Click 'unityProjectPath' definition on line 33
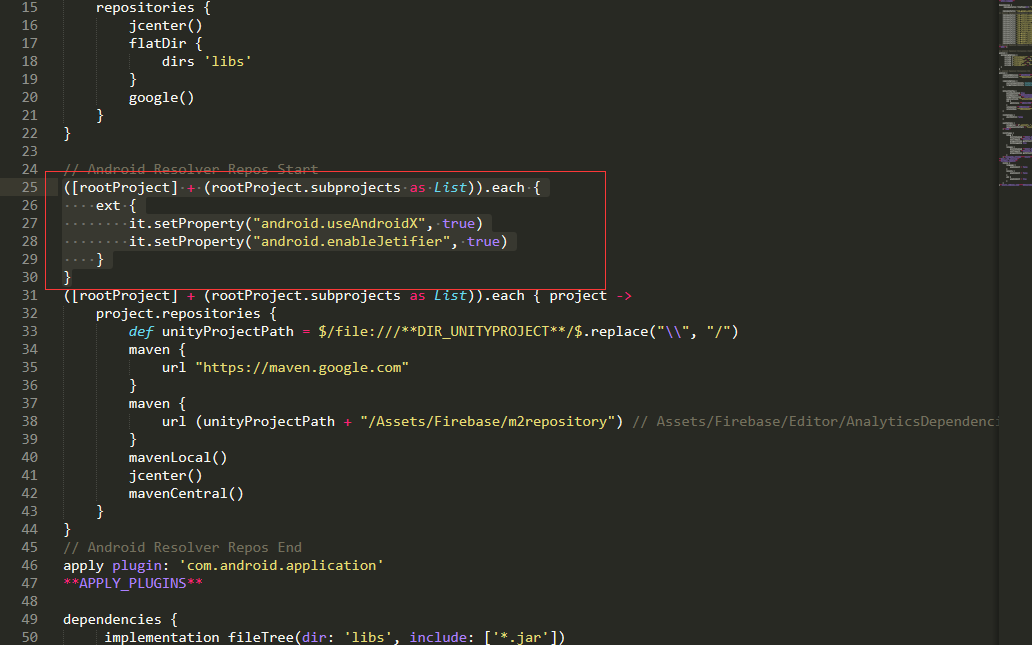Screen dimensions: 1032x645 (x=228, y=331)
